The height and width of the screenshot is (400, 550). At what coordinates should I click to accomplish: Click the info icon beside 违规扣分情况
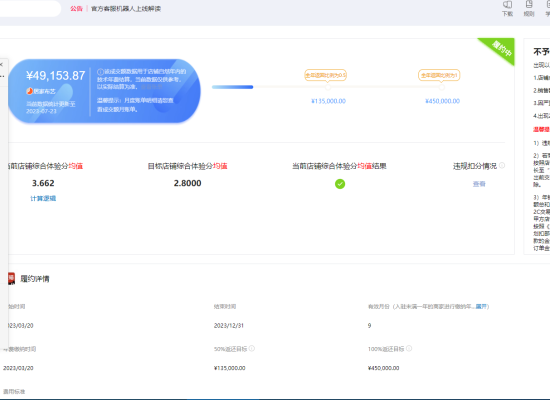(x=502, y=165)
